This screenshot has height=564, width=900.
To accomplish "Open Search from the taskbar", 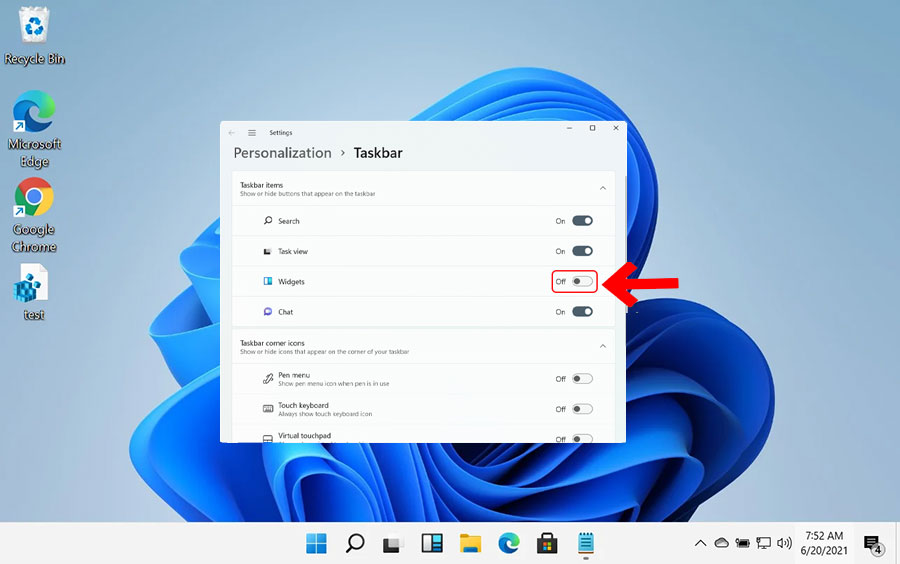I will coord(355,543).
